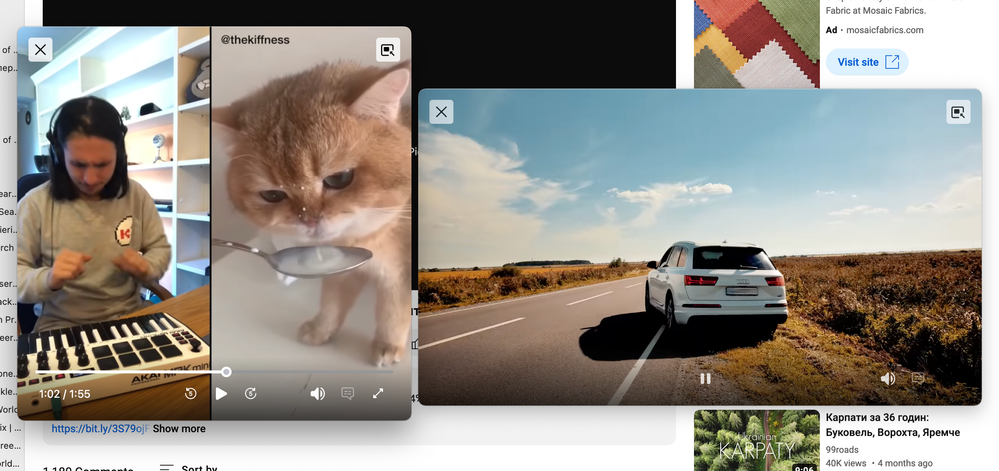
Task: Close the cat video picture-in-picture window
Action: click(40, 50)
